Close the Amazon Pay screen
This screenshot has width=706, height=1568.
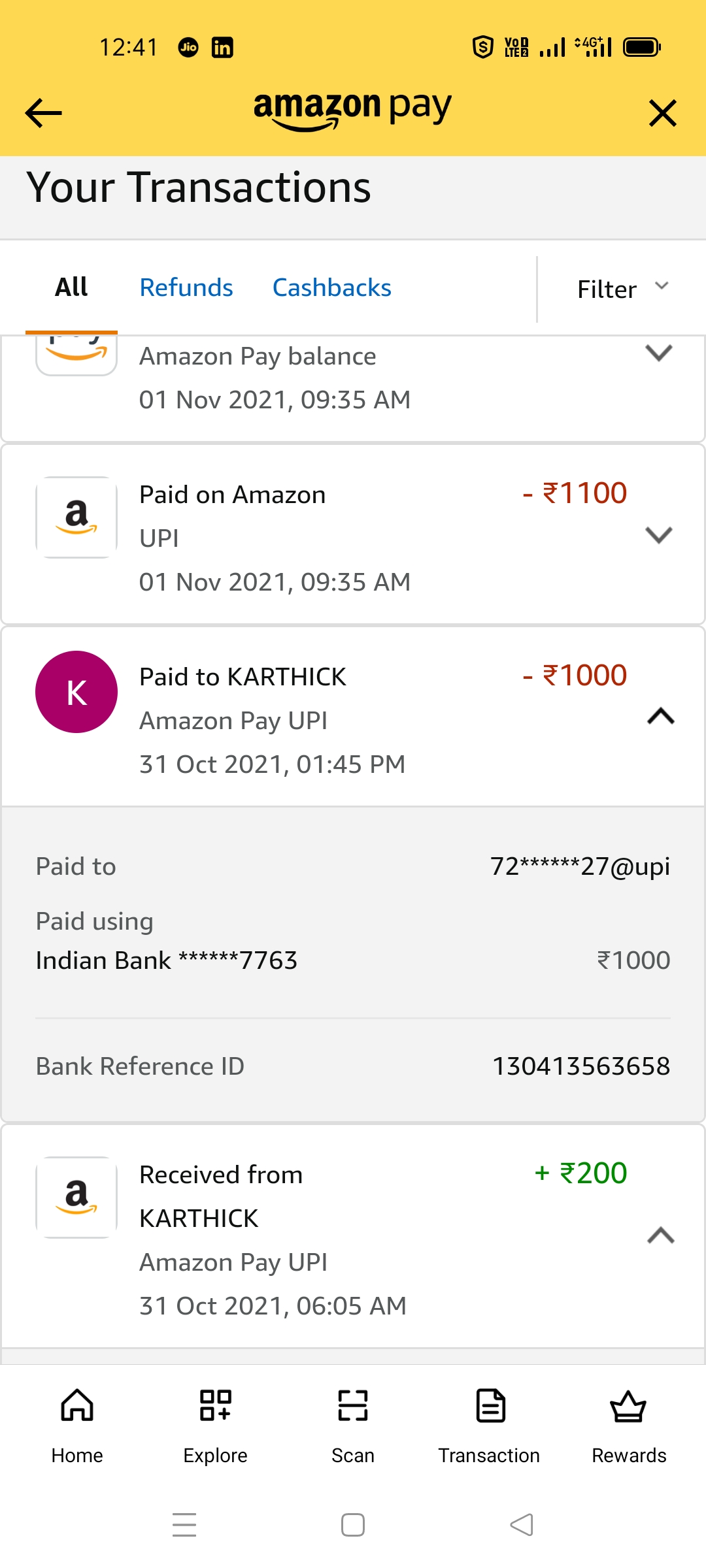(662, 113)
